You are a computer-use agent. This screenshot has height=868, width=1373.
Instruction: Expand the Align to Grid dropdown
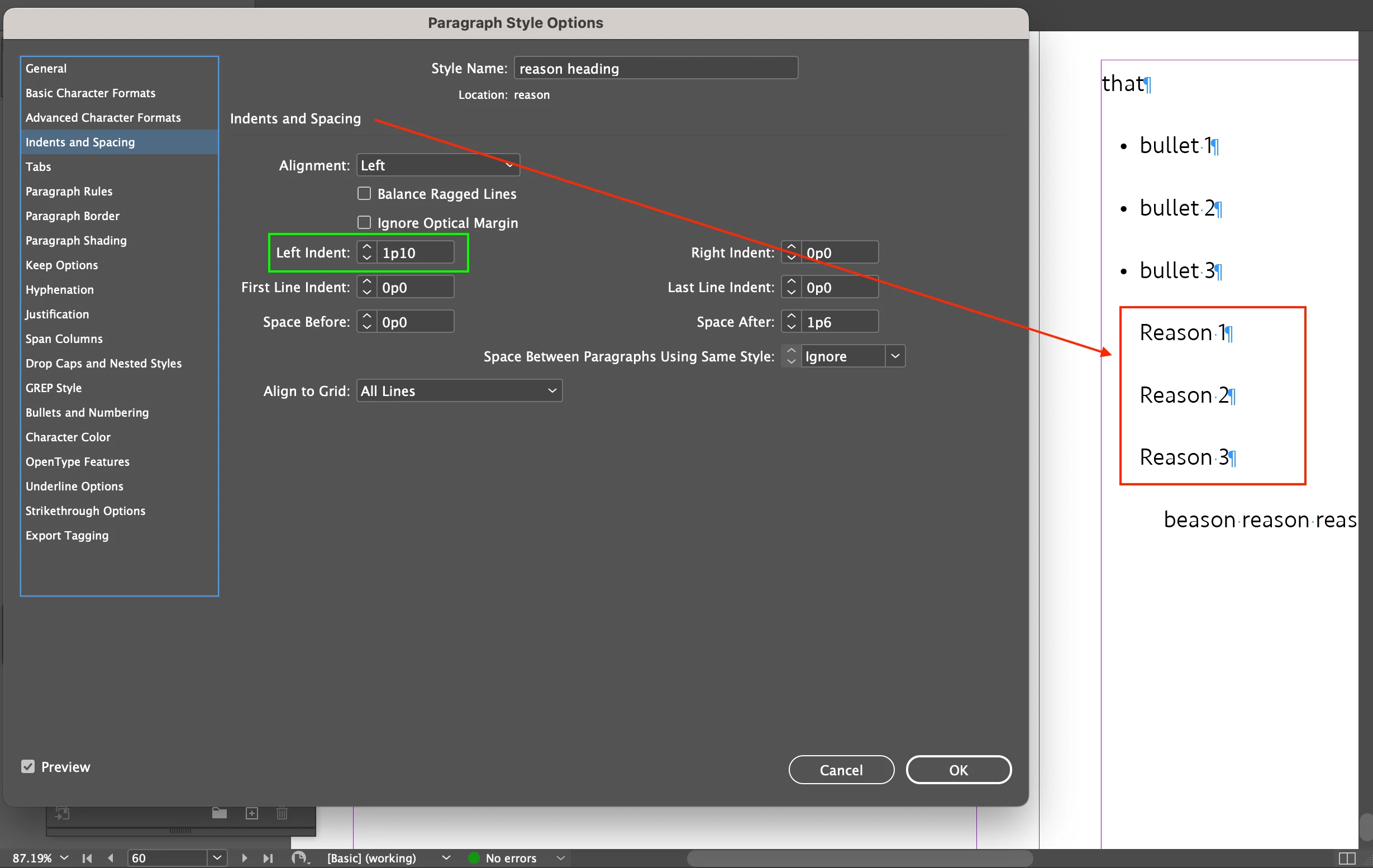(459, 390)
